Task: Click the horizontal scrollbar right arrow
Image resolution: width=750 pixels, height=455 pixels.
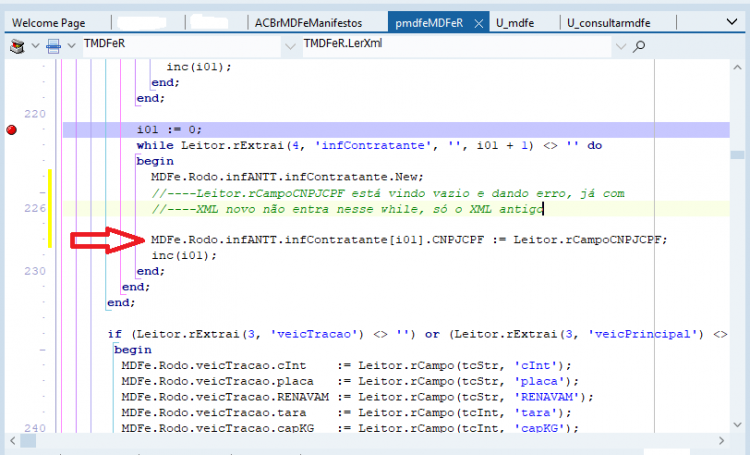Action: point(721,441)
